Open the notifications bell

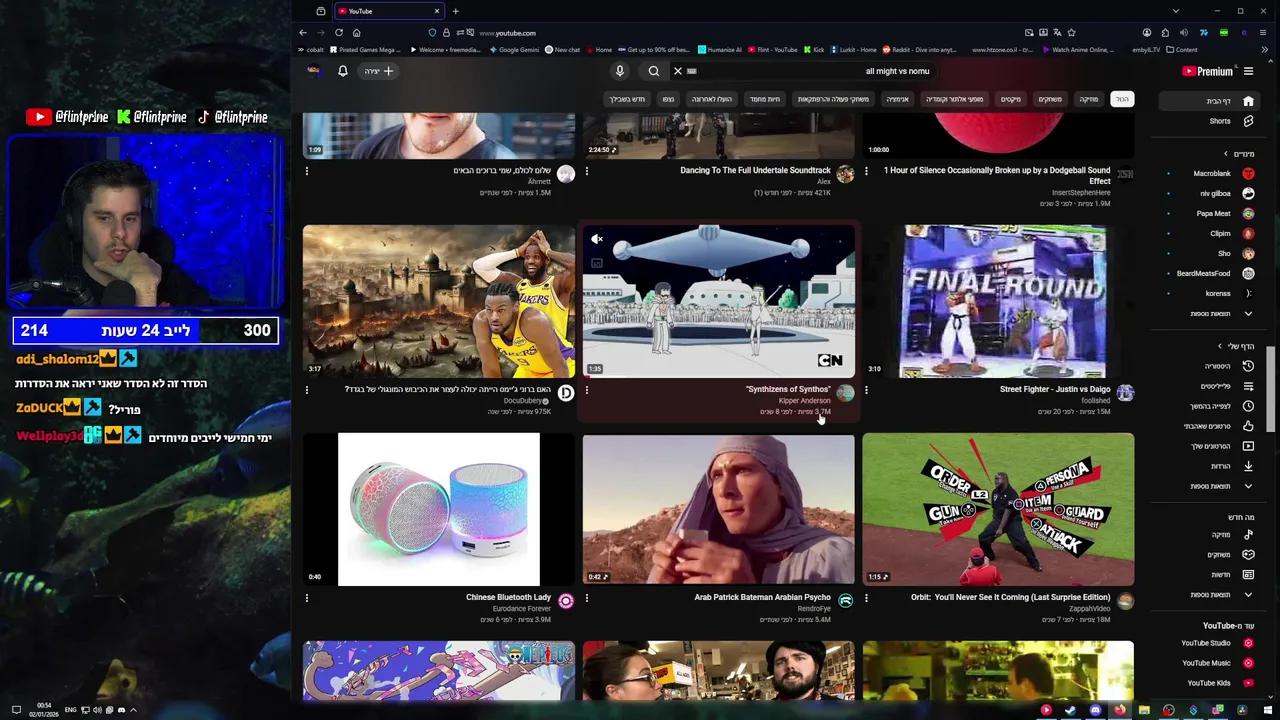[342, 71]
